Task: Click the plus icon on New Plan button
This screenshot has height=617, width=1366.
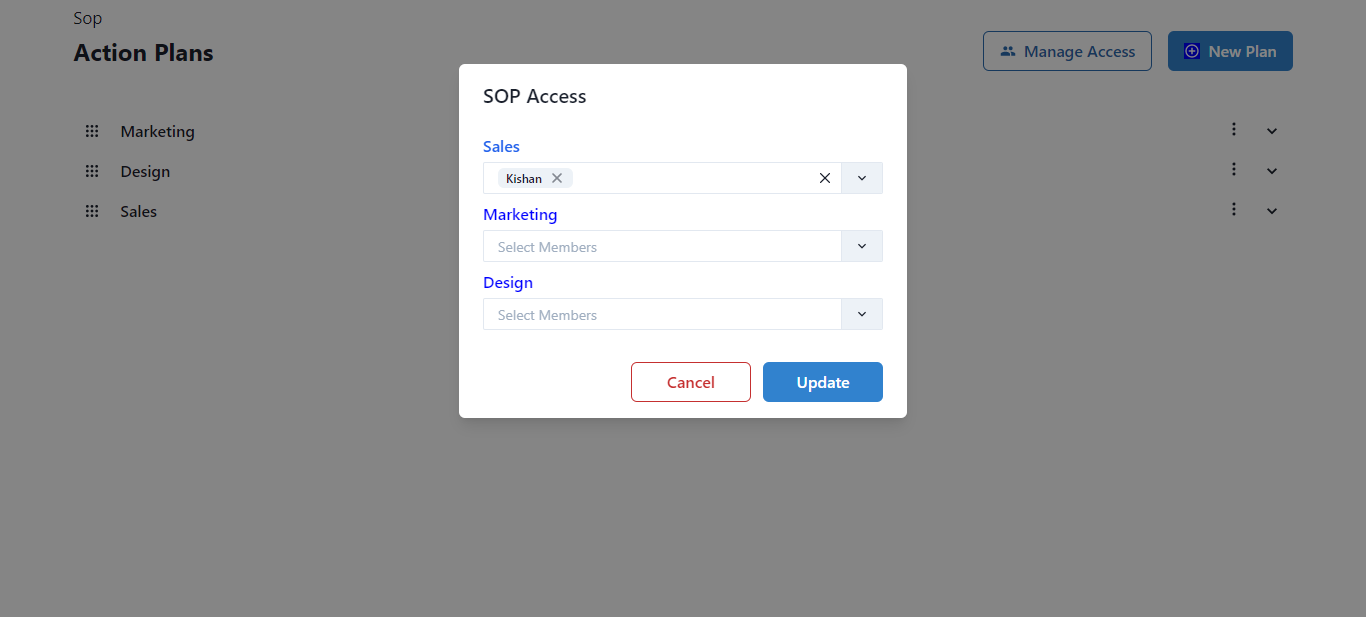Action: 1191,49
